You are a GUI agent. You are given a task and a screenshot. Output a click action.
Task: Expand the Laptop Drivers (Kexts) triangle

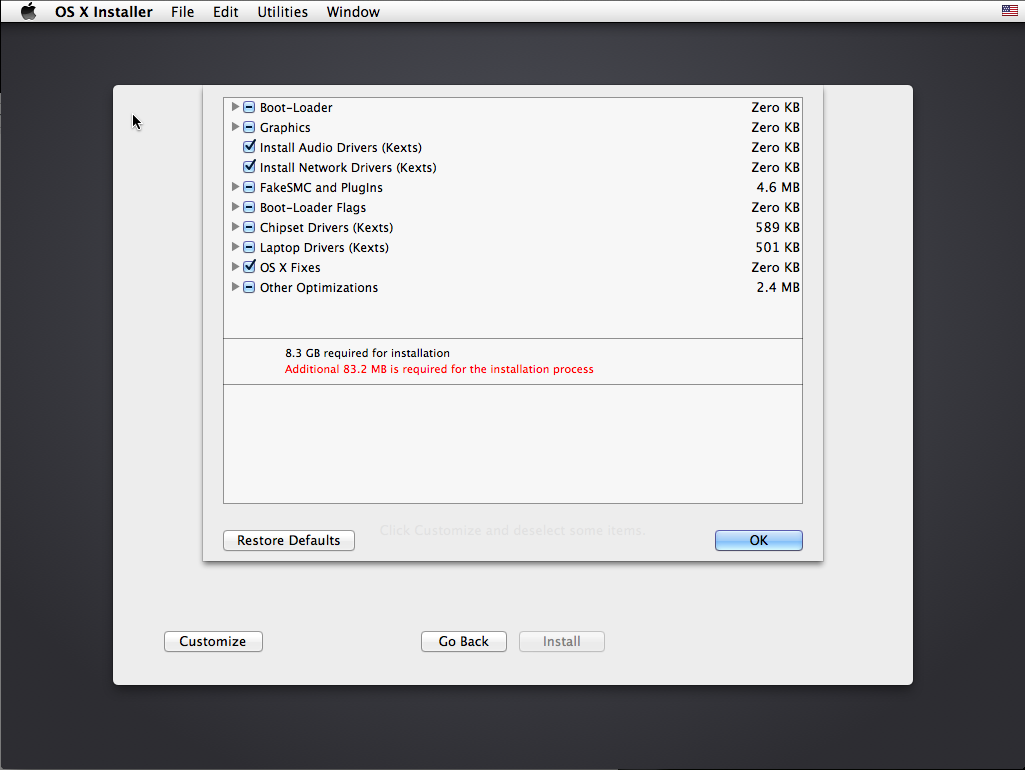[x=235, y=246]
